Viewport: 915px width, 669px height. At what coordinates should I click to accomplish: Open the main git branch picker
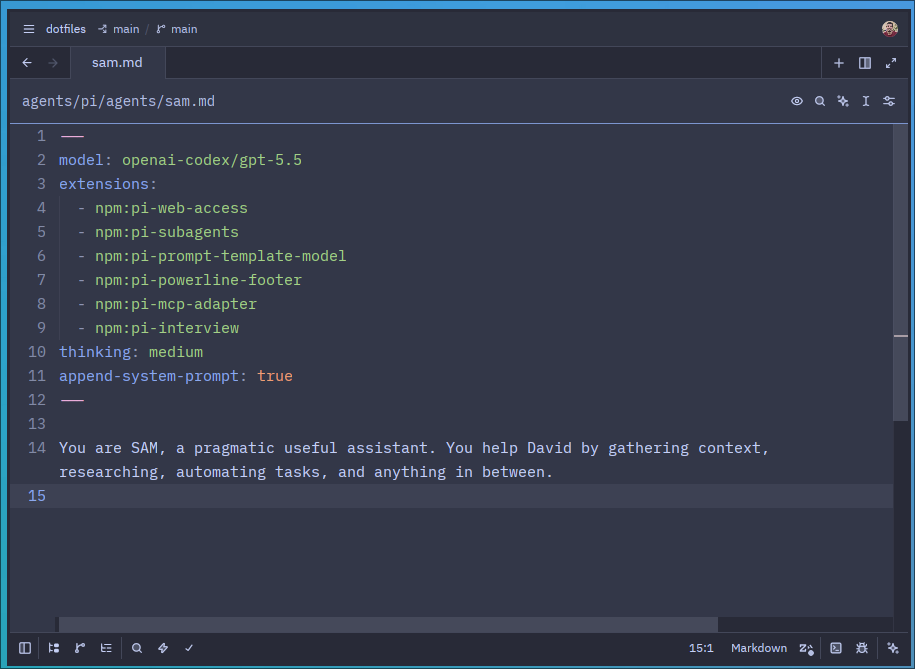pyautogui.click(x=177, y=29)
